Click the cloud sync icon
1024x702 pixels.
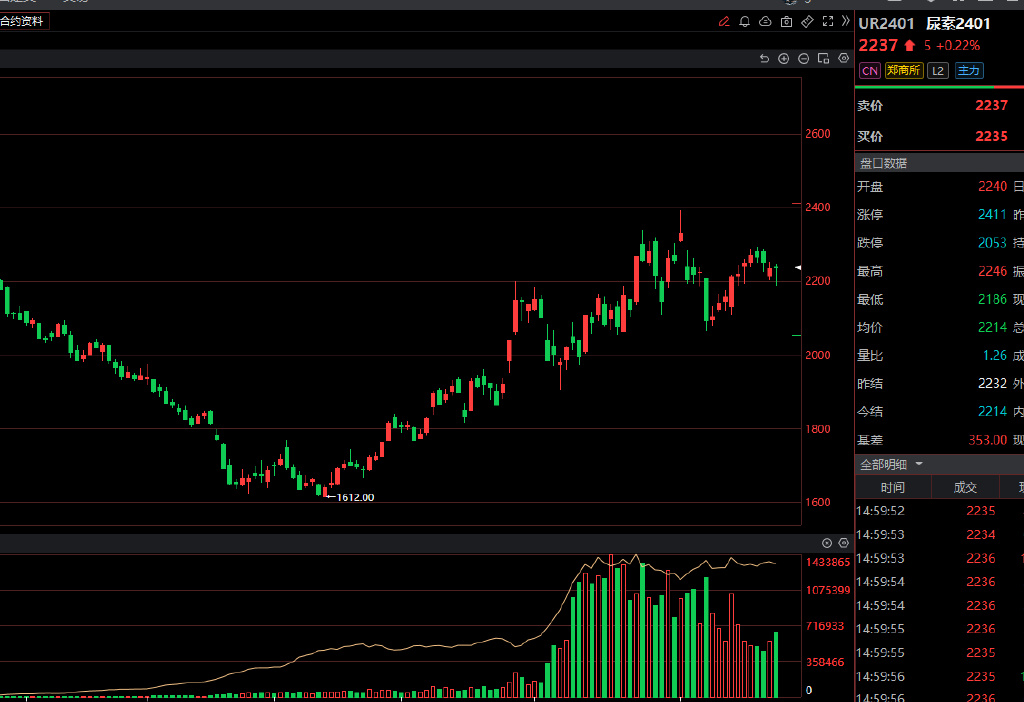[765, 21]
